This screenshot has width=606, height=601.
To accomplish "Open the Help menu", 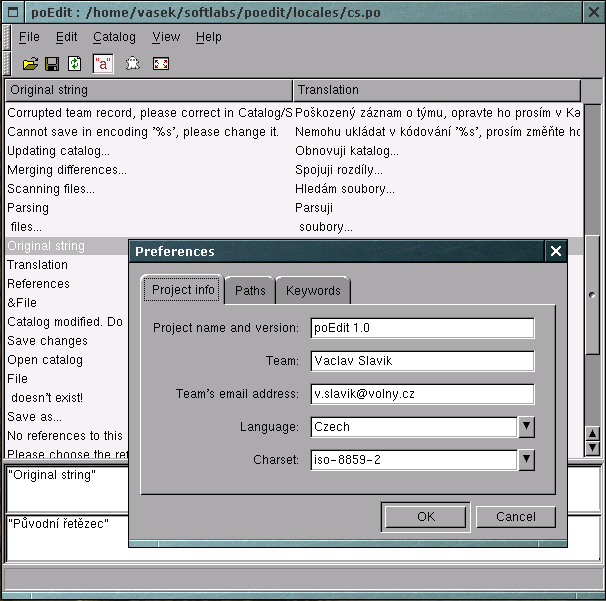I will coord(209,37).
